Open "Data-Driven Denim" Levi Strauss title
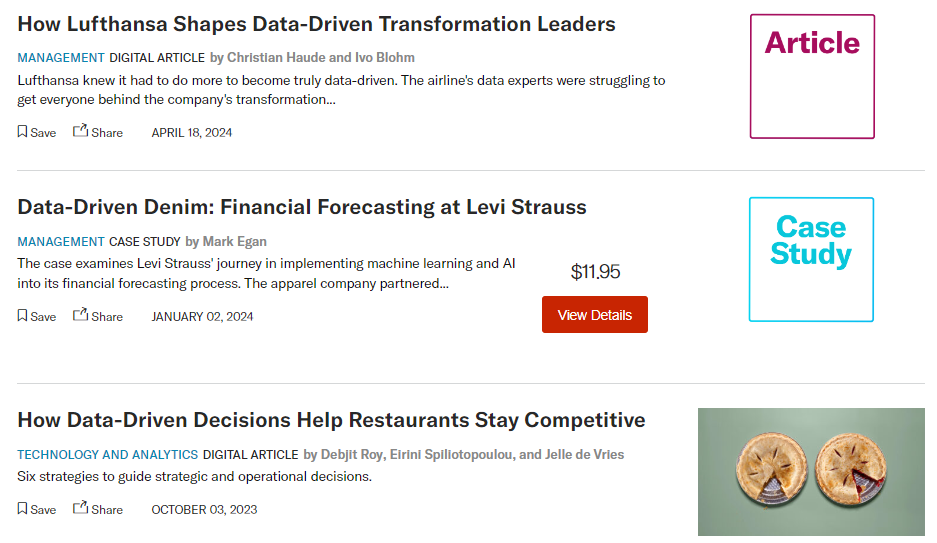The height and width of the screenshot is (543, 937). coord(301,207)
